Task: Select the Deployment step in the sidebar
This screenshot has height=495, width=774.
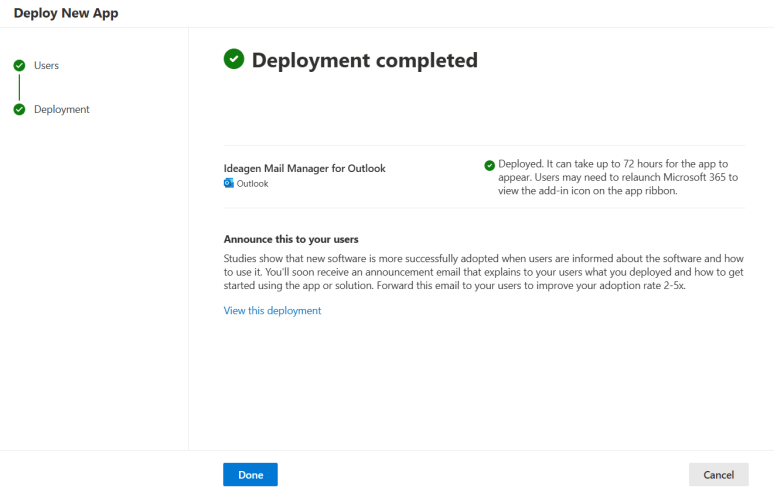Action: (61, 110)
